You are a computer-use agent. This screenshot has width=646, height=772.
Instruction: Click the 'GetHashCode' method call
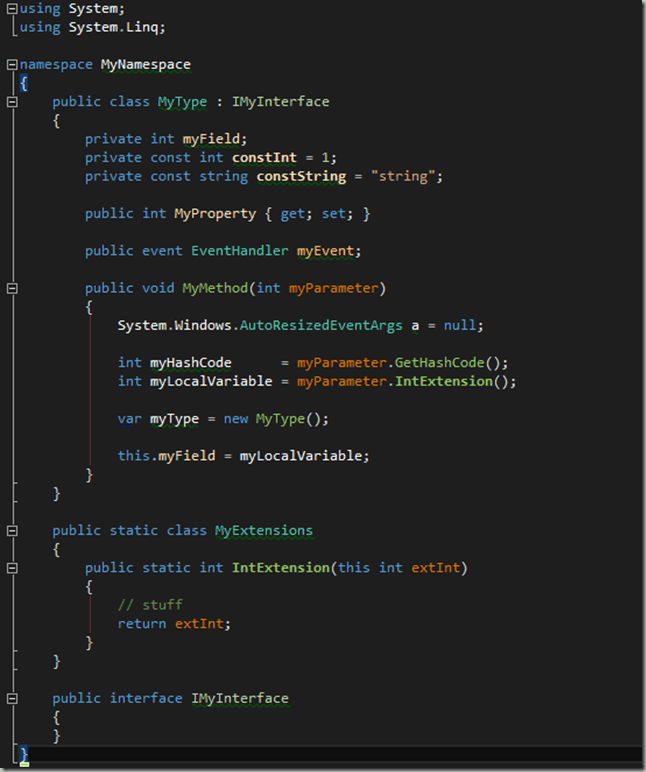440,363
